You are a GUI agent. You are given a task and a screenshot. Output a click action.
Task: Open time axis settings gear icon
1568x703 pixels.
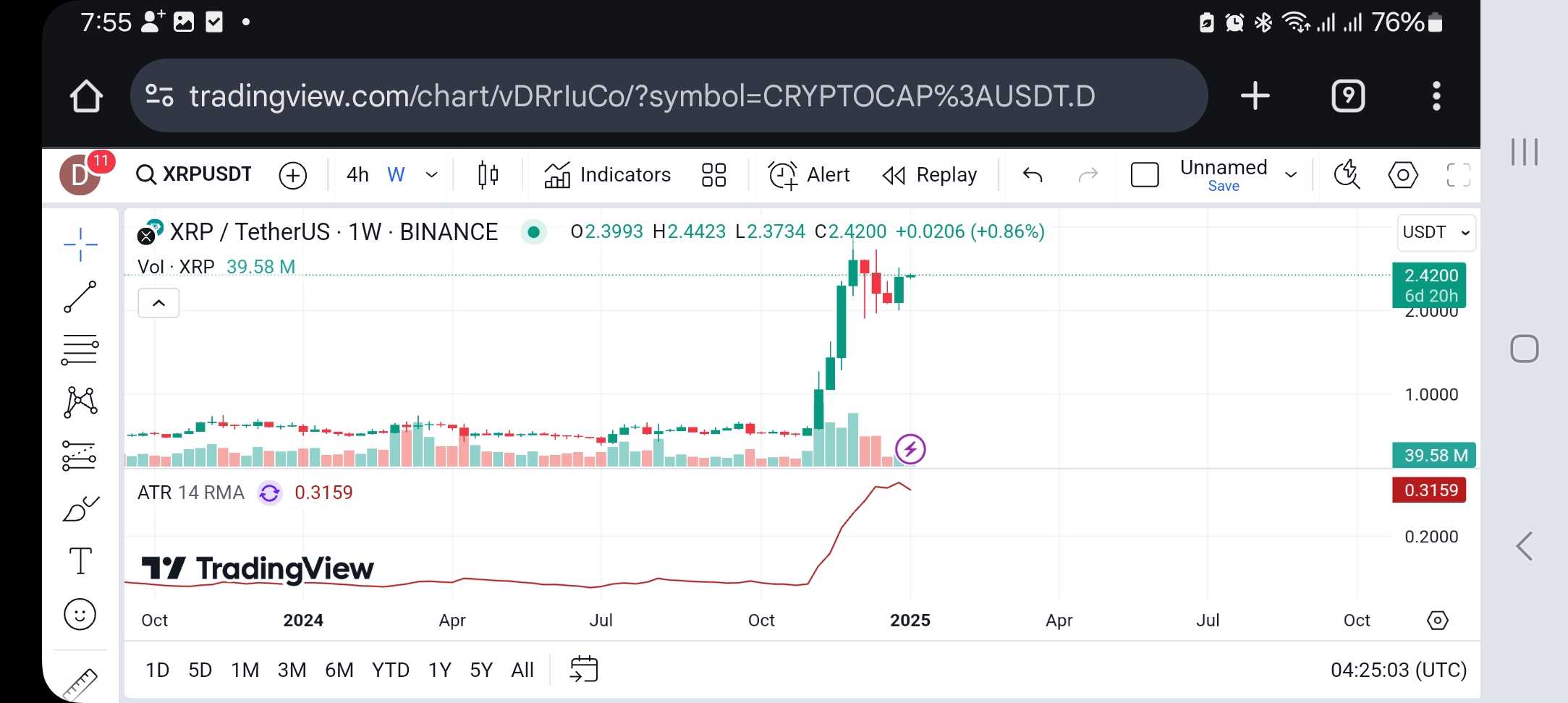pyautogui.click(x=1437, y=621)
